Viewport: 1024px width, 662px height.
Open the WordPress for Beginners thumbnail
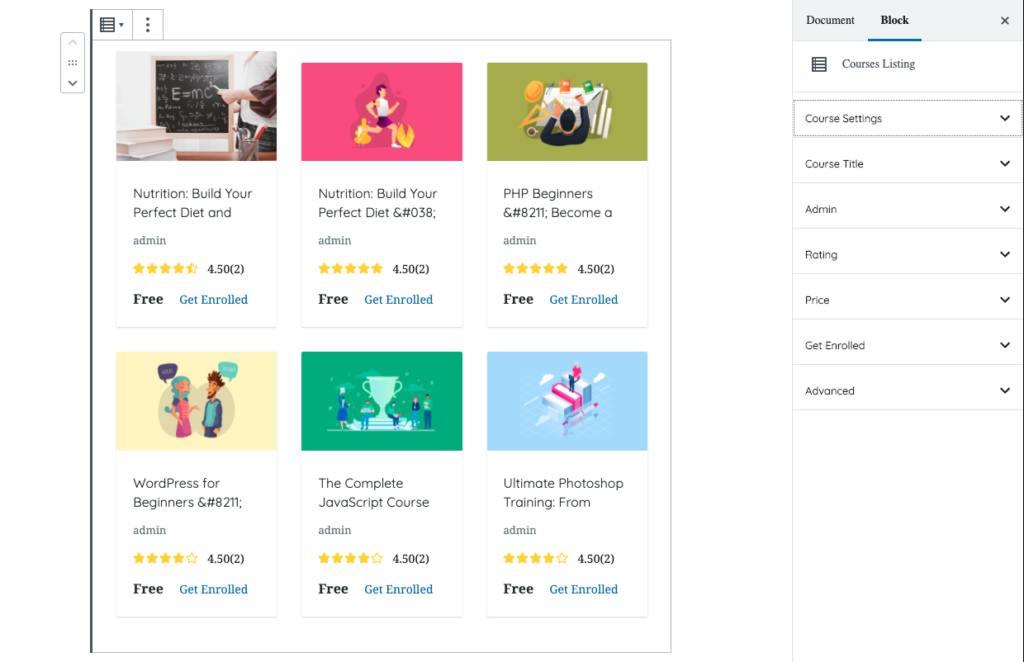click(197, 401)
